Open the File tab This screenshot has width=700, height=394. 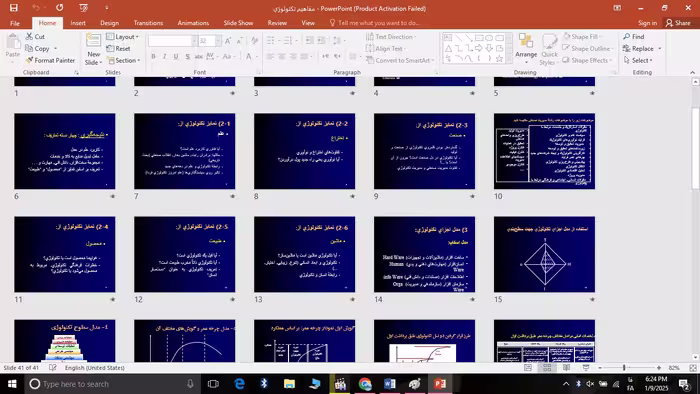(15, 23)
